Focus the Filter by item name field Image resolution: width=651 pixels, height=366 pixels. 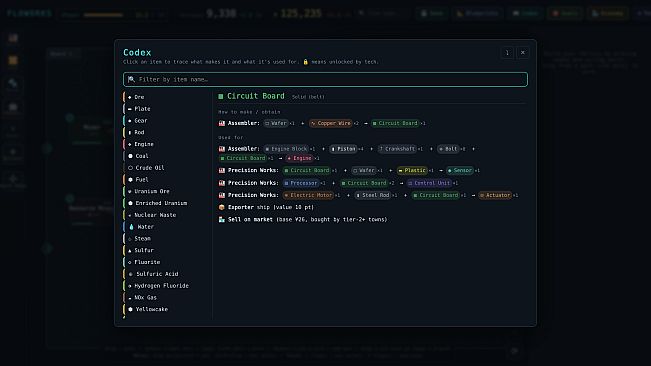[x=326, y=79]
